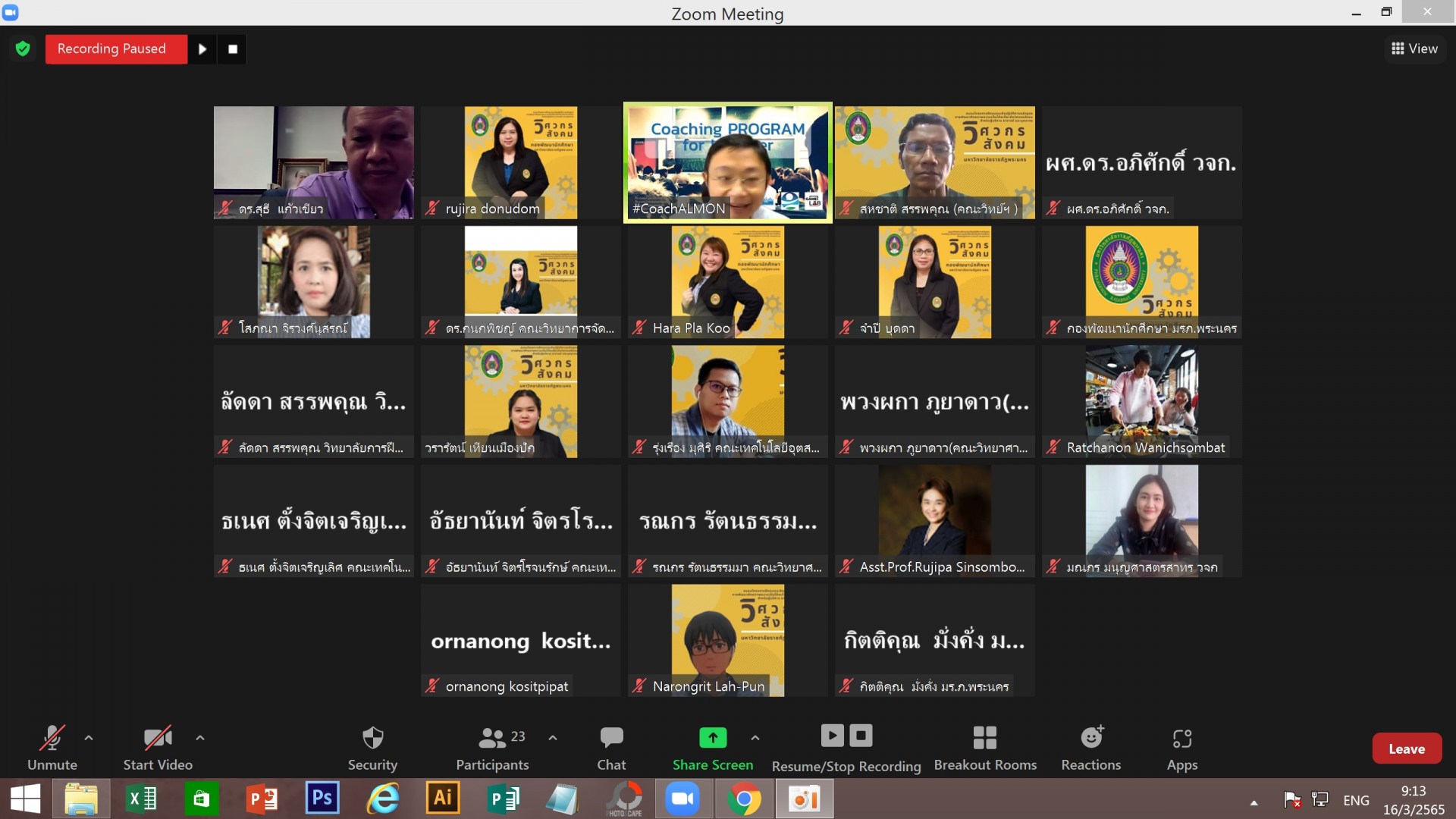Expand the share options arrow beside Share Screen
The image size is (1456, 819).
[x=755, y=737]
